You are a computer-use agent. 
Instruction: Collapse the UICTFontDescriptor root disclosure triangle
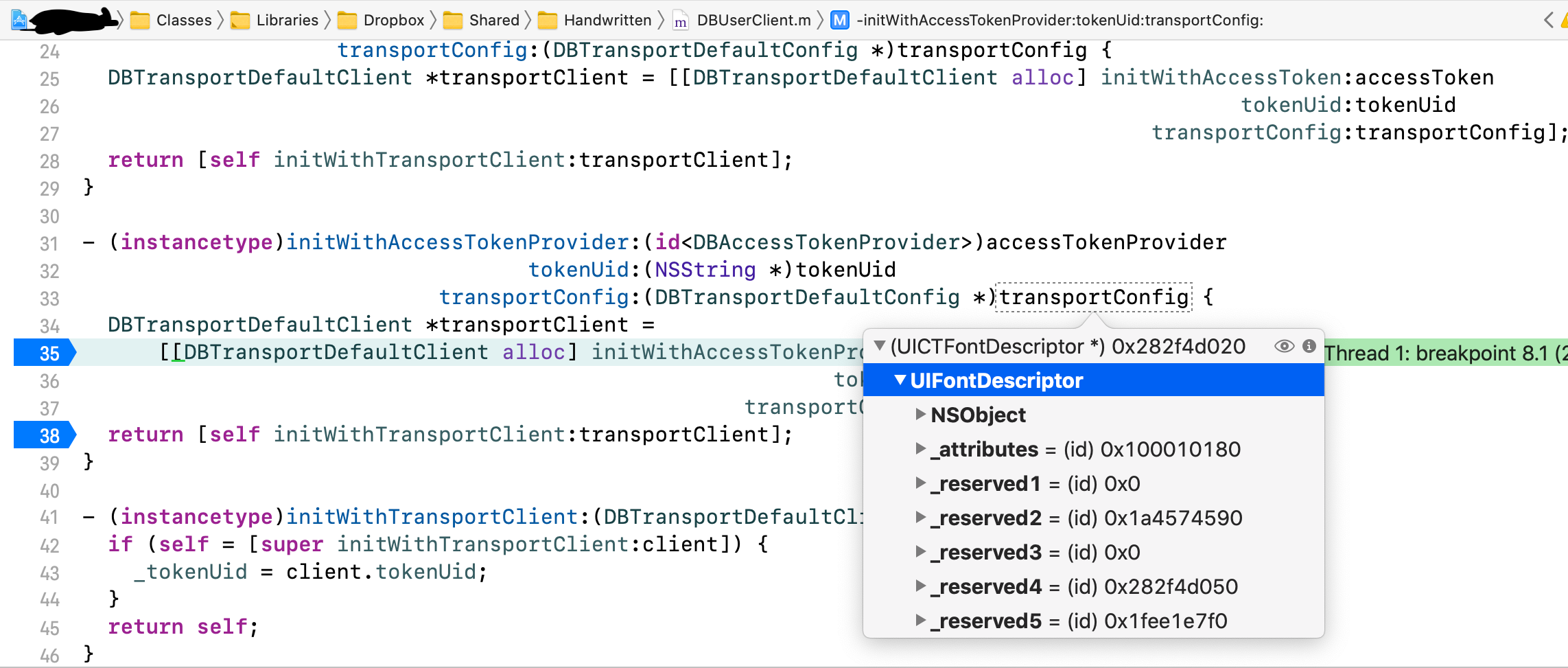coord(879,345)
